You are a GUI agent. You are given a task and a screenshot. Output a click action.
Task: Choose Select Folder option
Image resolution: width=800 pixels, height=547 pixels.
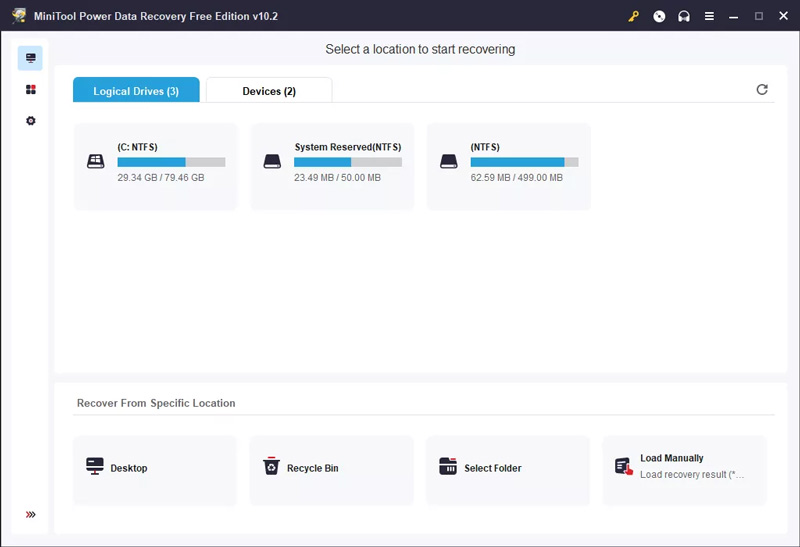[507, 469]
